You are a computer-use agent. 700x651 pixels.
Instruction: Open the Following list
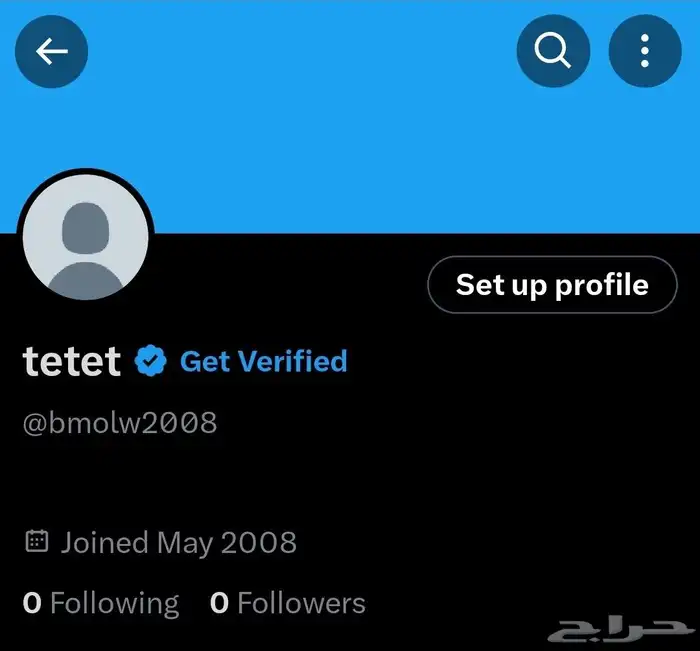(114, 603)
